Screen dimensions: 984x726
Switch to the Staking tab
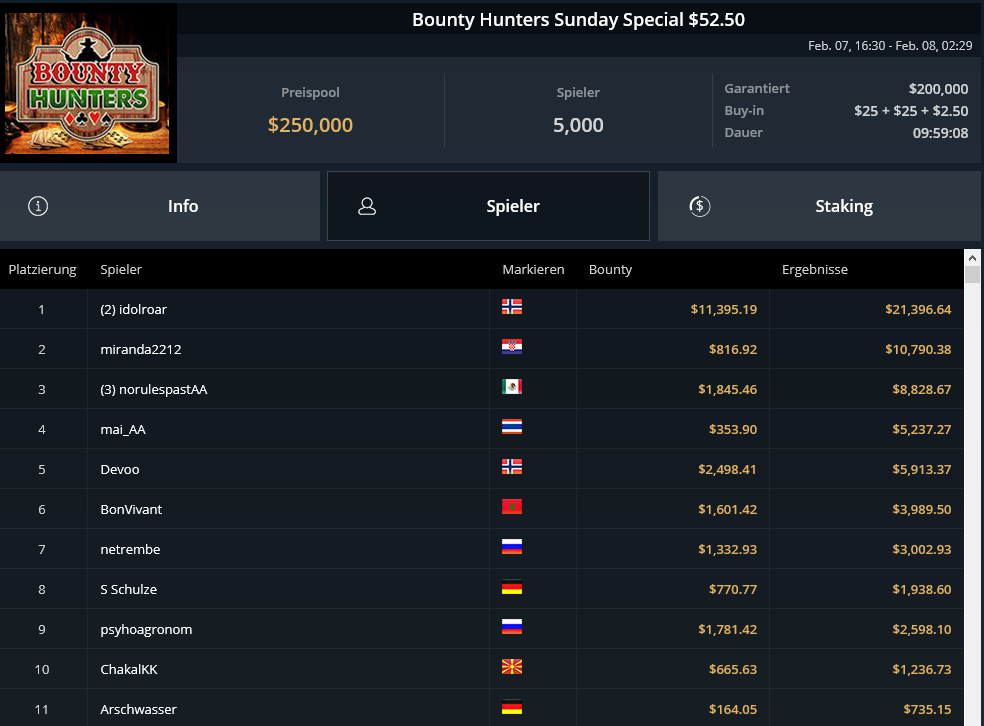click(819, 206)
